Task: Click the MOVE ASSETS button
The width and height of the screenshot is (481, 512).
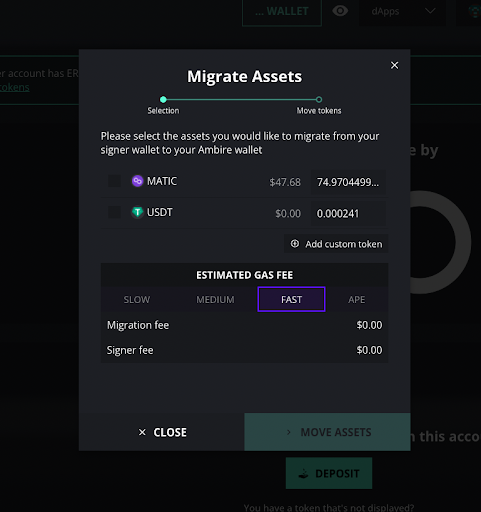Action: pyautogui.click(x=327, y=432)
